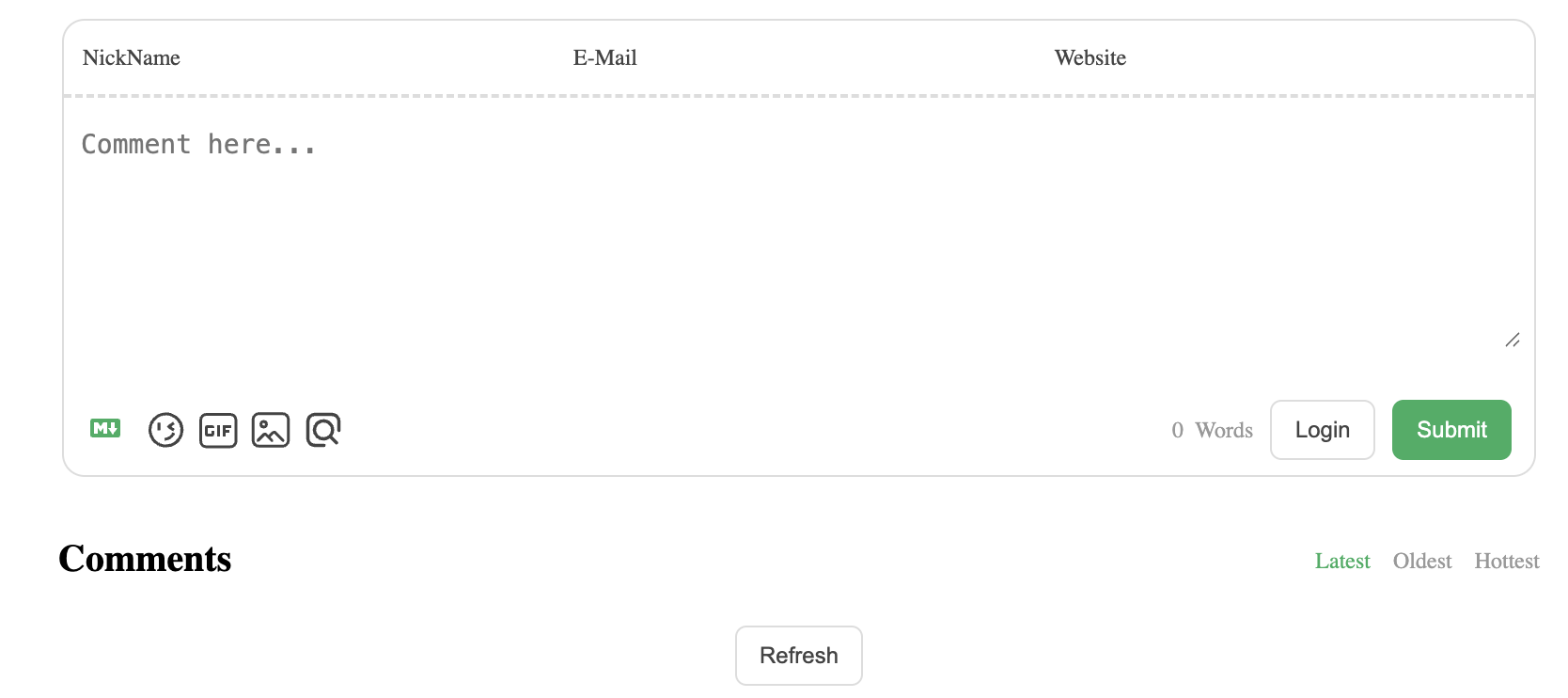Click the Login button

(x=1322, y=430)
